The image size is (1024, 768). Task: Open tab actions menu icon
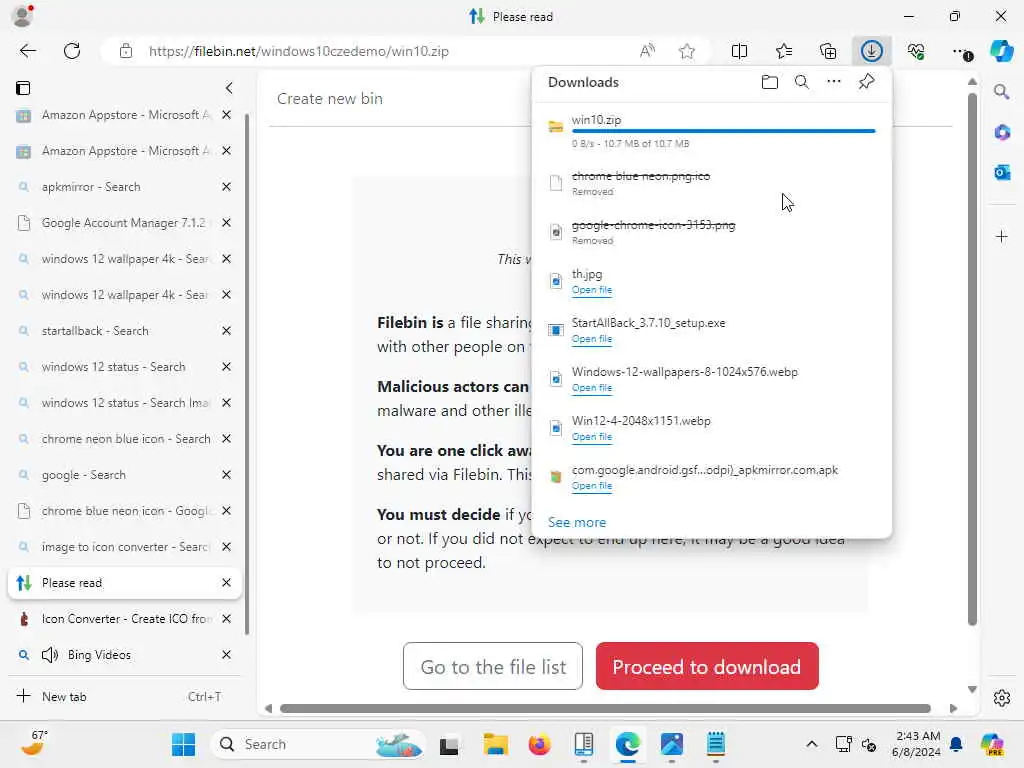[x=23, y=88]
